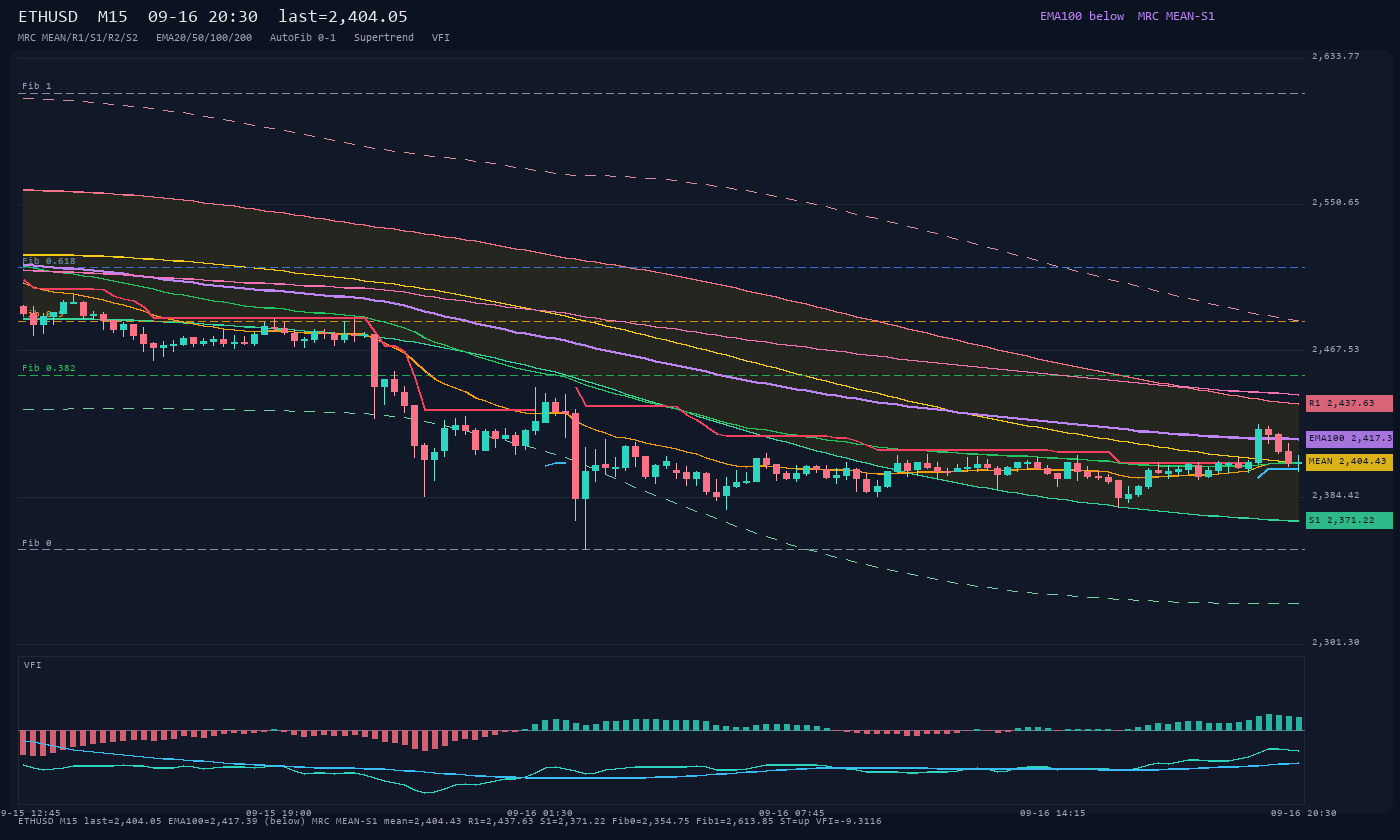Click the 2,301.30 price axis label

click(1336, 642)
